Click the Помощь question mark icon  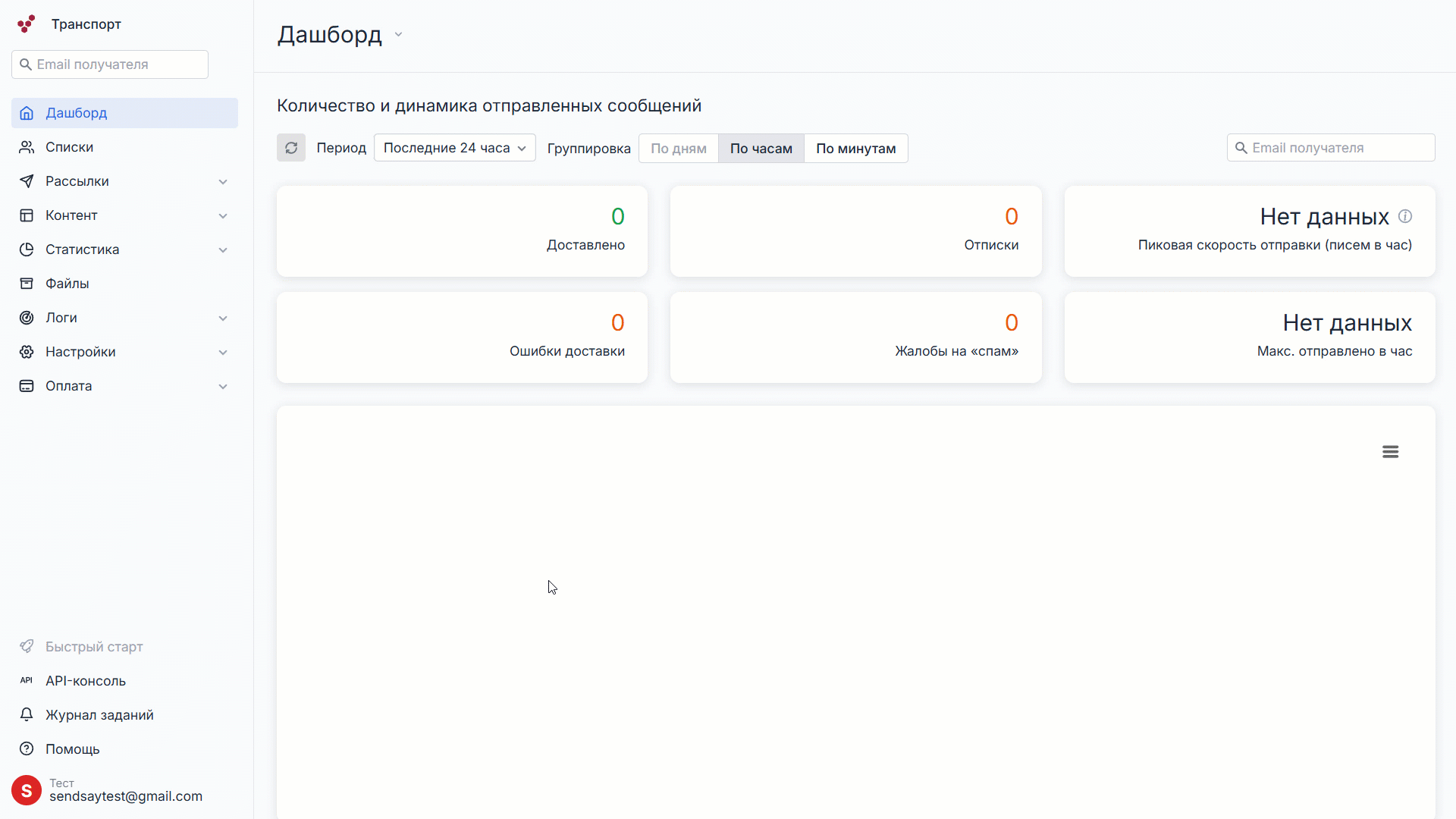point(27,749)
